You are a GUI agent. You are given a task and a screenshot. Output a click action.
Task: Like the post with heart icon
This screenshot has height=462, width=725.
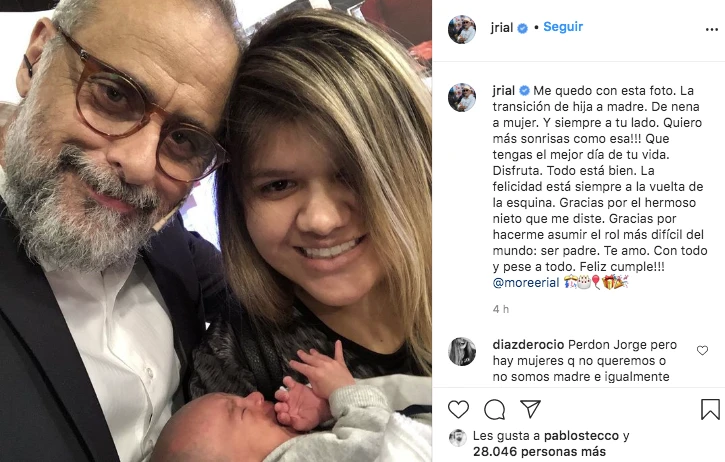click(x=458, y=409)
